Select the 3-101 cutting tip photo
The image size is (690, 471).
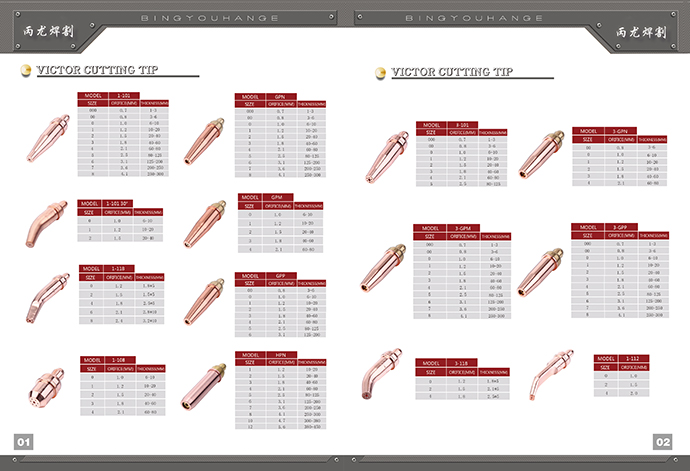(387, 157)
